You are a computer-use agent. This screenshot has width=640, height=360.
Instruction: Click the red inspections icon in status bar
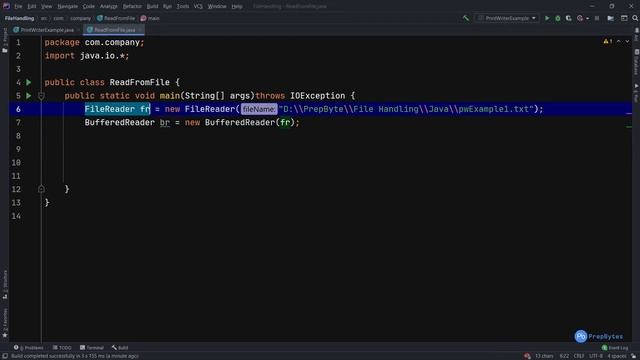click(527, 356)
